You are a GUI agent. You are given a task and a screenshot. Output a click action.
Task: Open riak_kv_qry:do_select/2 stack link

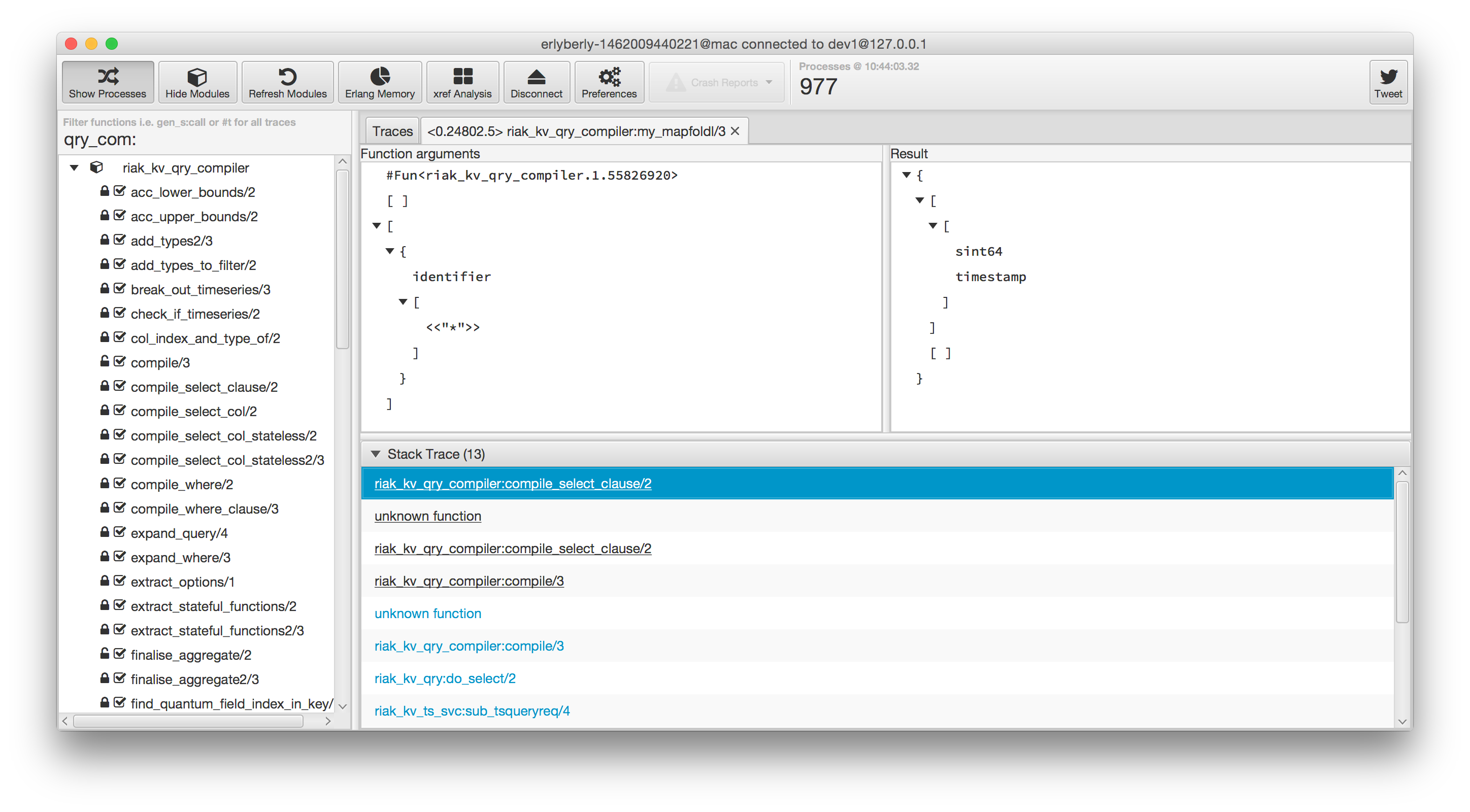(445, 679)
